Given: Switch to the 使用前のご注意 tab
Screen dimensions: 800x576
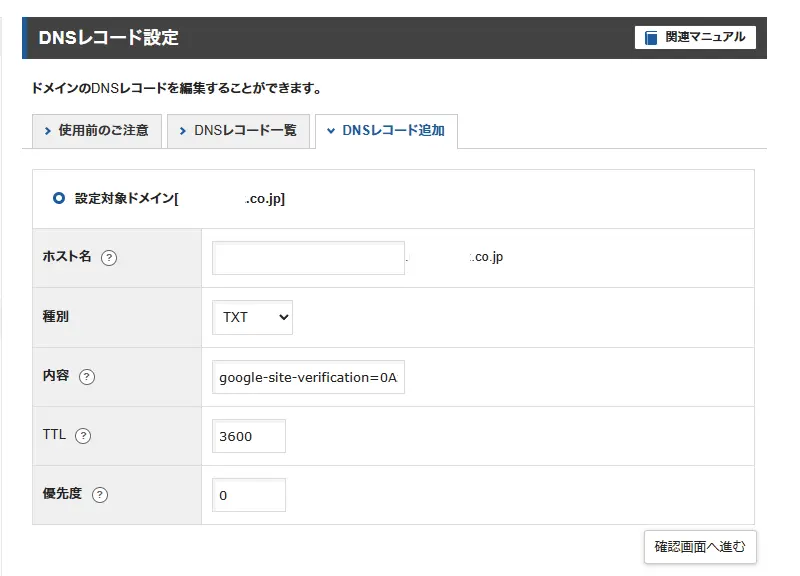Looking at the screenshot, I should [x=97, y=131].
